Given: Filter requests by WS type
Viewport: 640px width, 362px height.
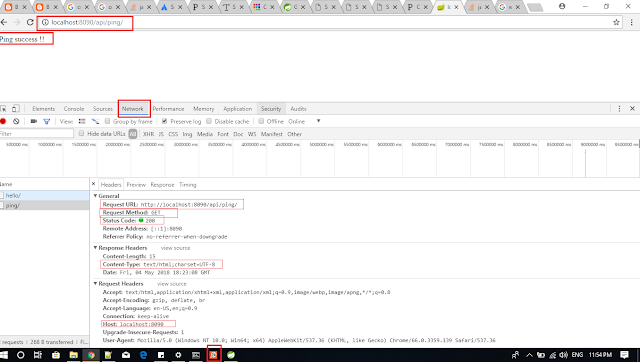Looking at the screenshot, I should tap(252, 134).
